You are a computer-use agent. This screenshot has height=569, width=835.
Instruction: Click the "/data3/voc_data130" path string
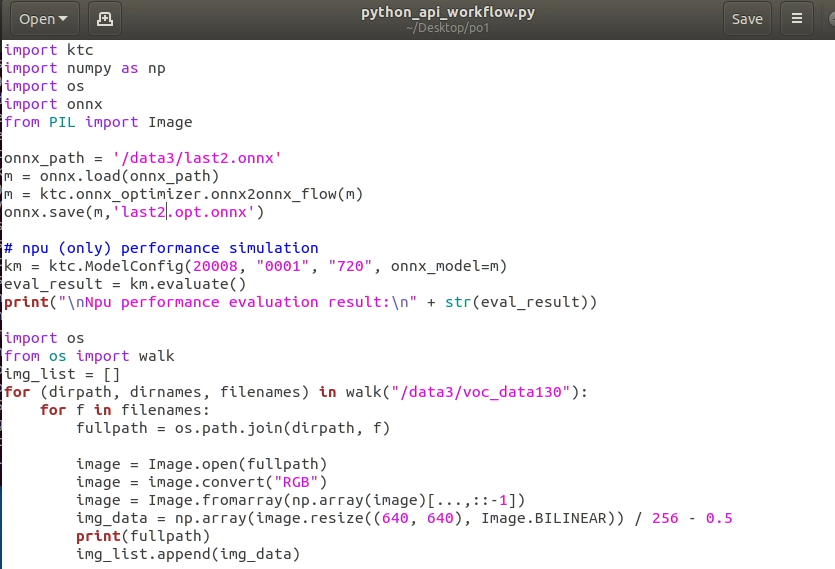click(x=481, y=393)
